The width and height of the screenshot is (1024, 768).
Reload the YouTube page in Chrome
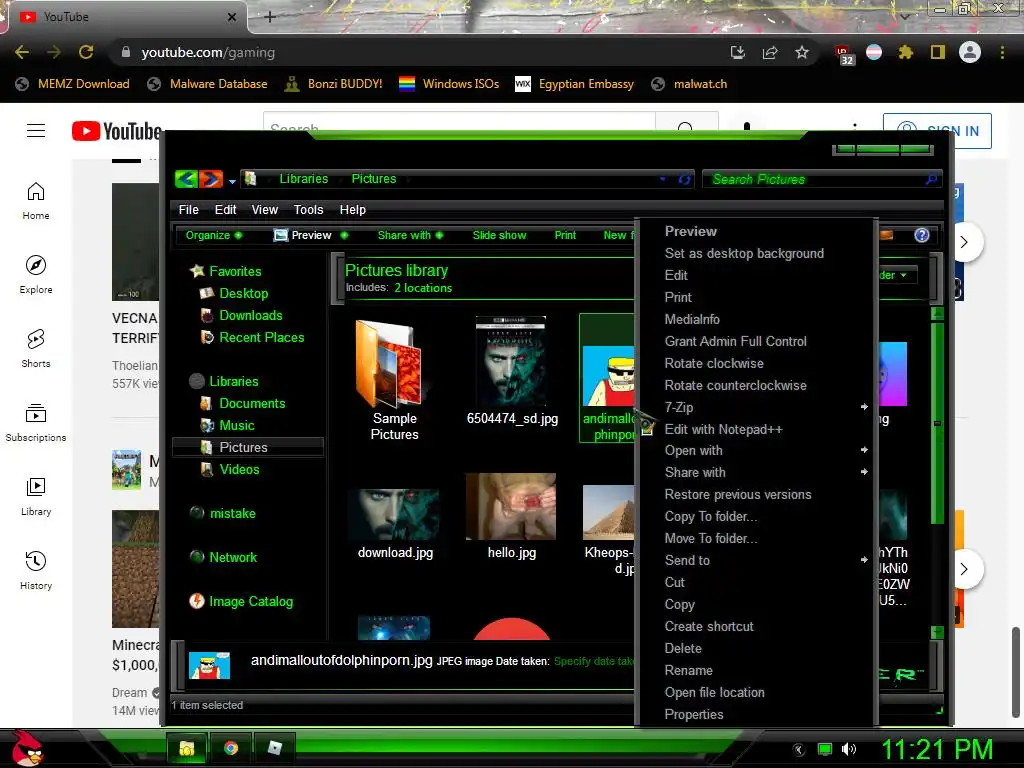(86, 52)
